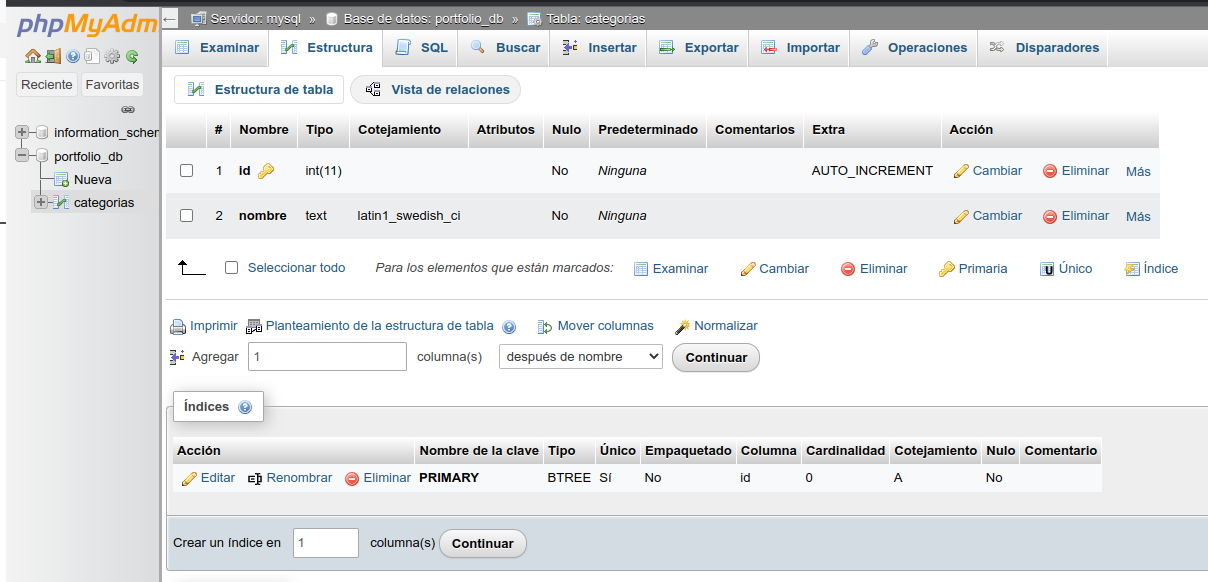Click the log out door icon

(x=53, y=56)
